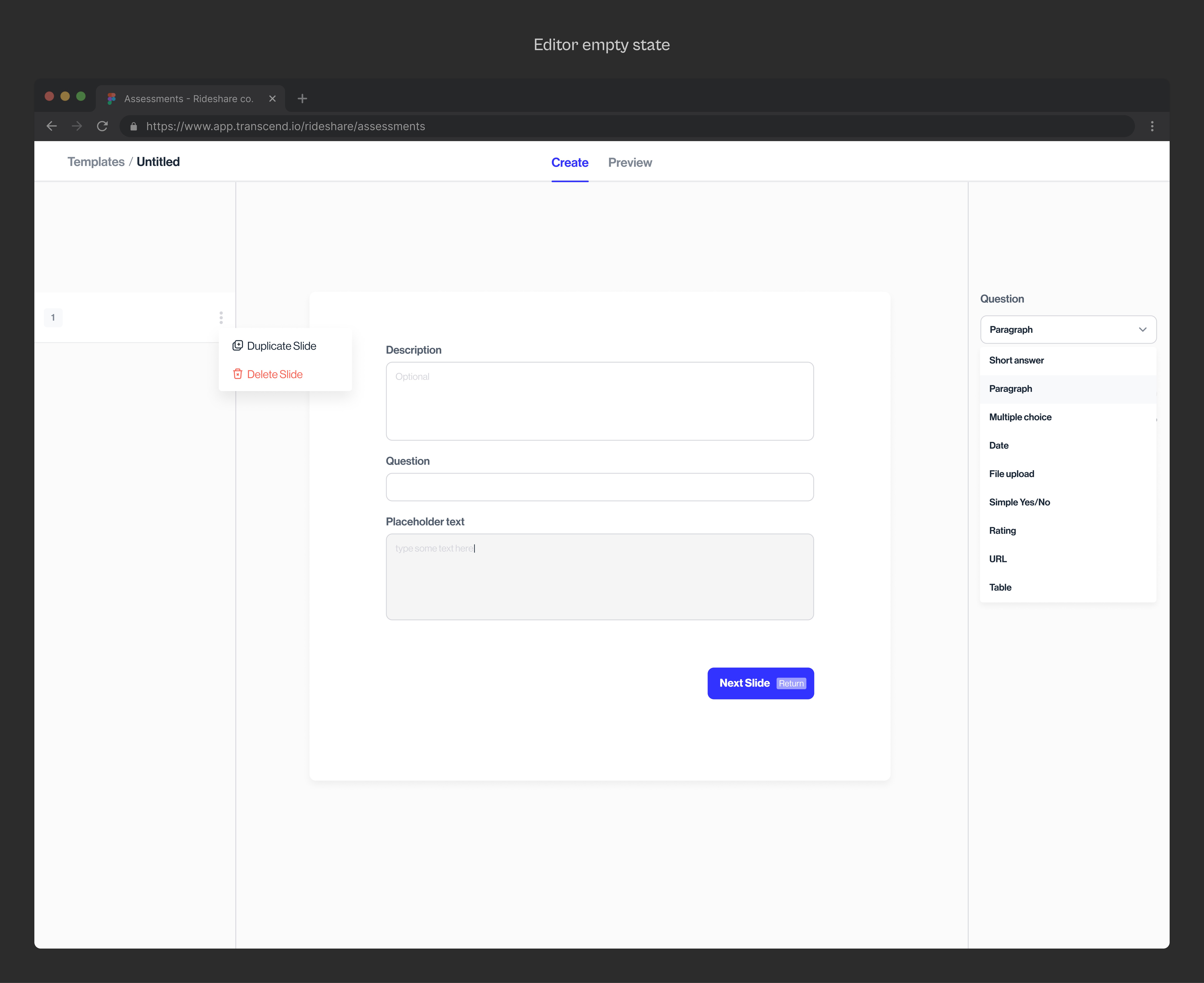Close the Assessments browser tab
Screen dimensions: 1204x983
coord(272,98)
